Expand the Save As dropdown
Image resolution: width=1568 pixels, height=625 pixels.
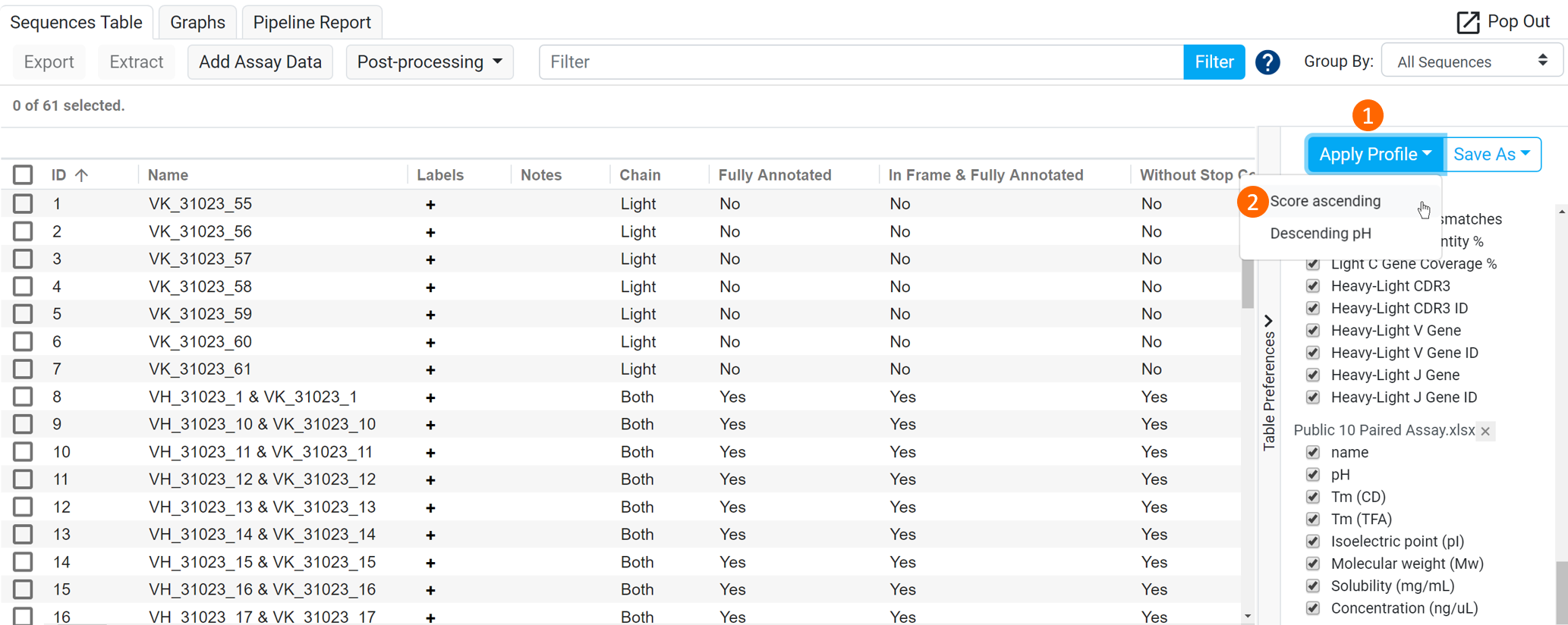pyautogui.click(x=1493, y=155)
